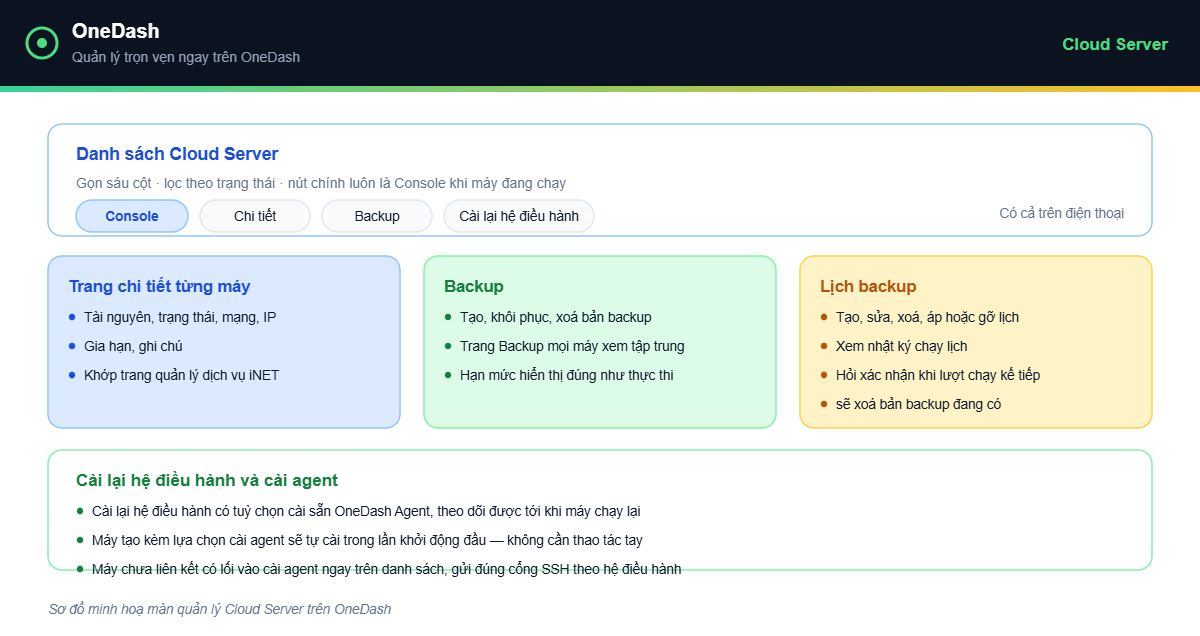The width and height of the screenshot is (1200, 636).
Task: Click the OneDash circular logo icon
Action: pos(42,43)
